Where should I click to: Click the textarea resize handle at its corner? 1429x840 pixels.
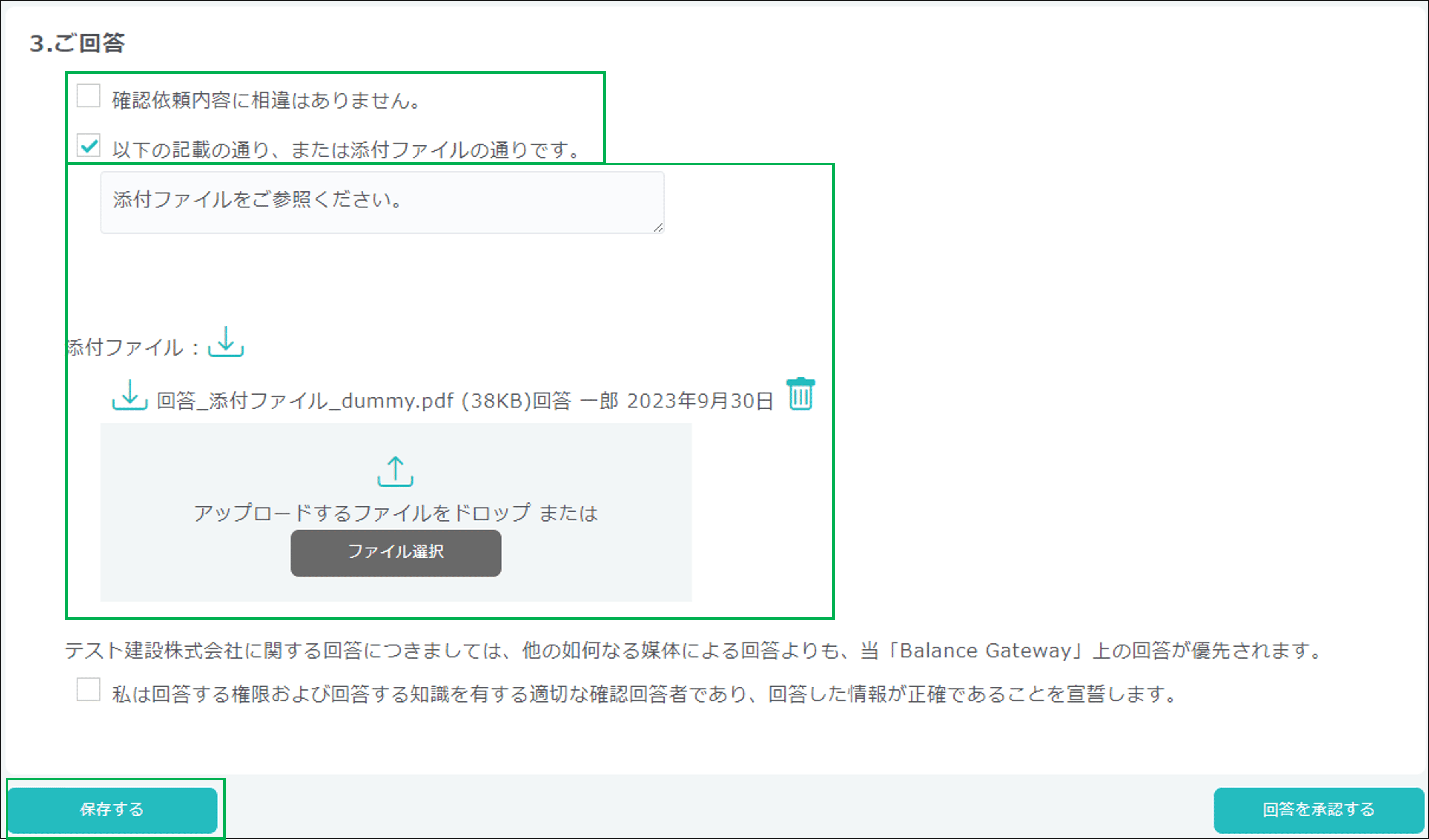point(658,229)
